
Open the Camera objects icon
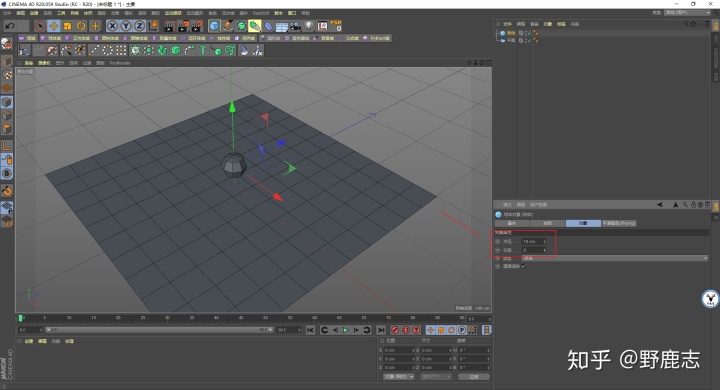point(295,26)
